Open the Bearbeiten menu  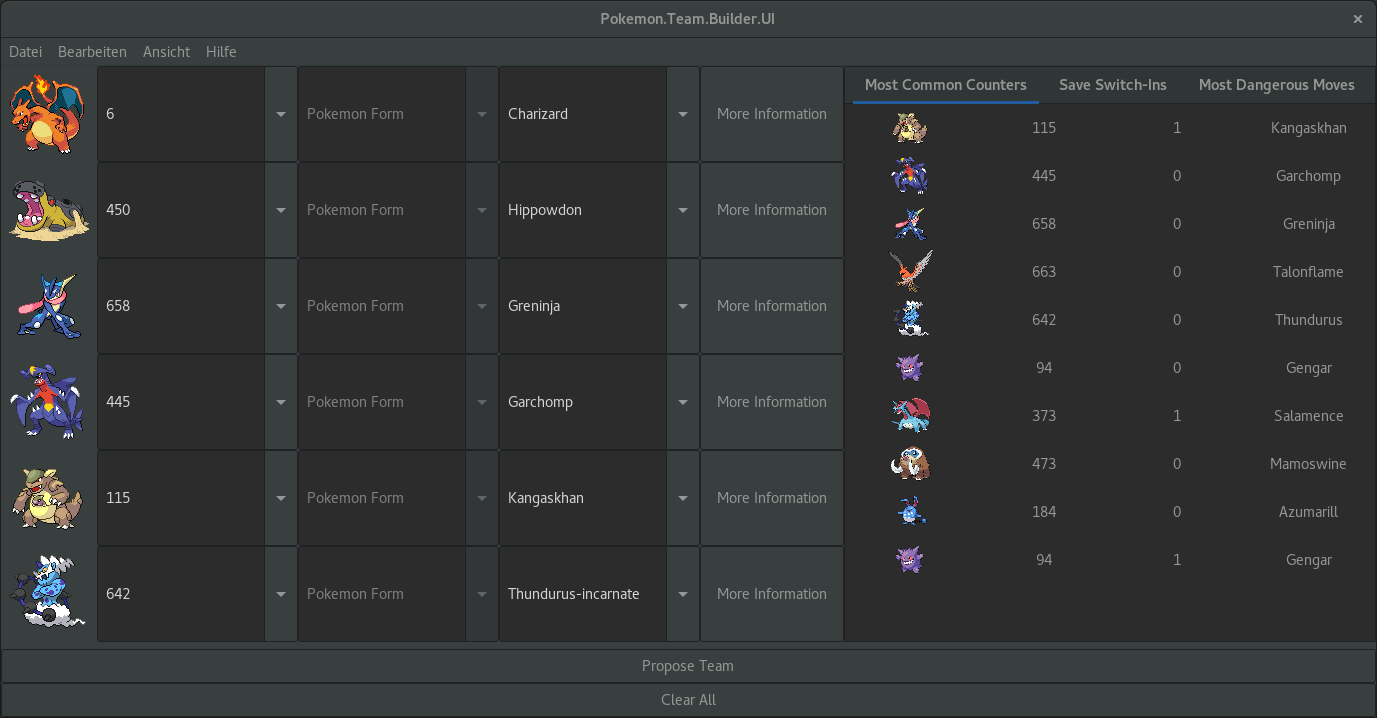point(92,52)
